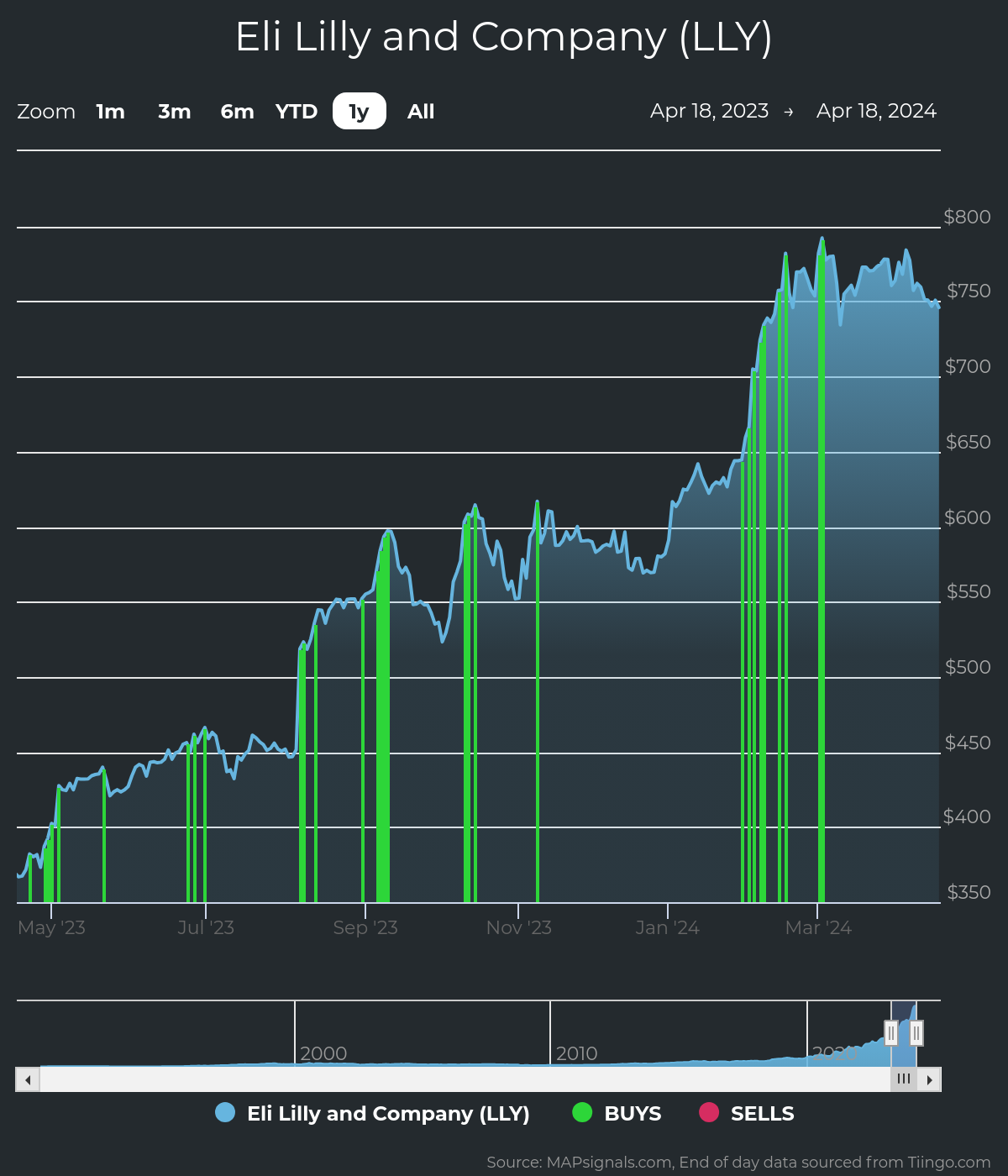
Task: Click the right navigator scroll arrow
Action: click(931, 1079)
